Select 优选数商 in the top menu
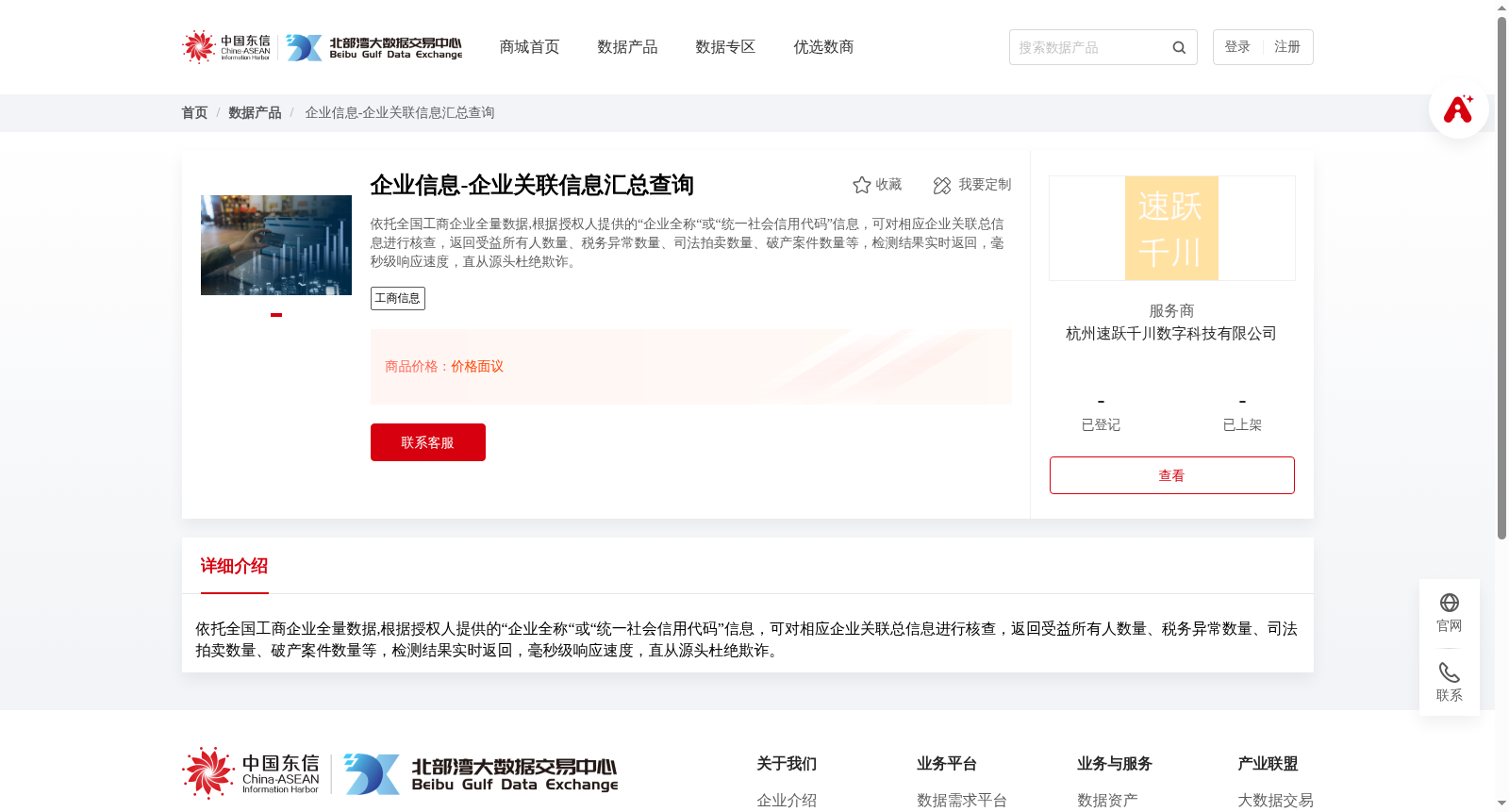The image size is (1509, 812). (x=823, y=47)
